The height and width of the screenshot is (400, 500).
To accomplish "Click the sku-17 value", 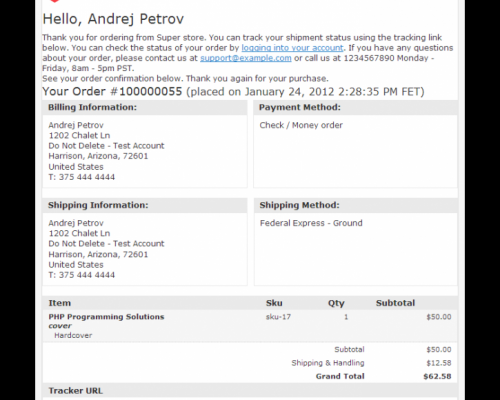I will [x=278, y=317].
